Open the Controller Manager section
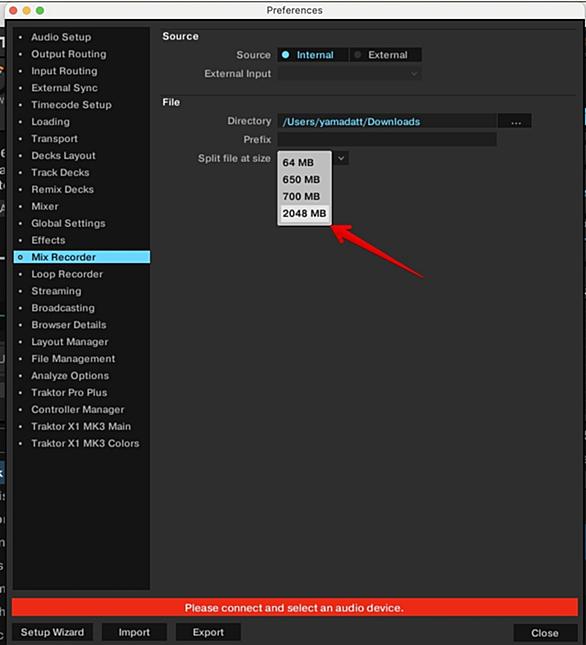 click(77, 410)
